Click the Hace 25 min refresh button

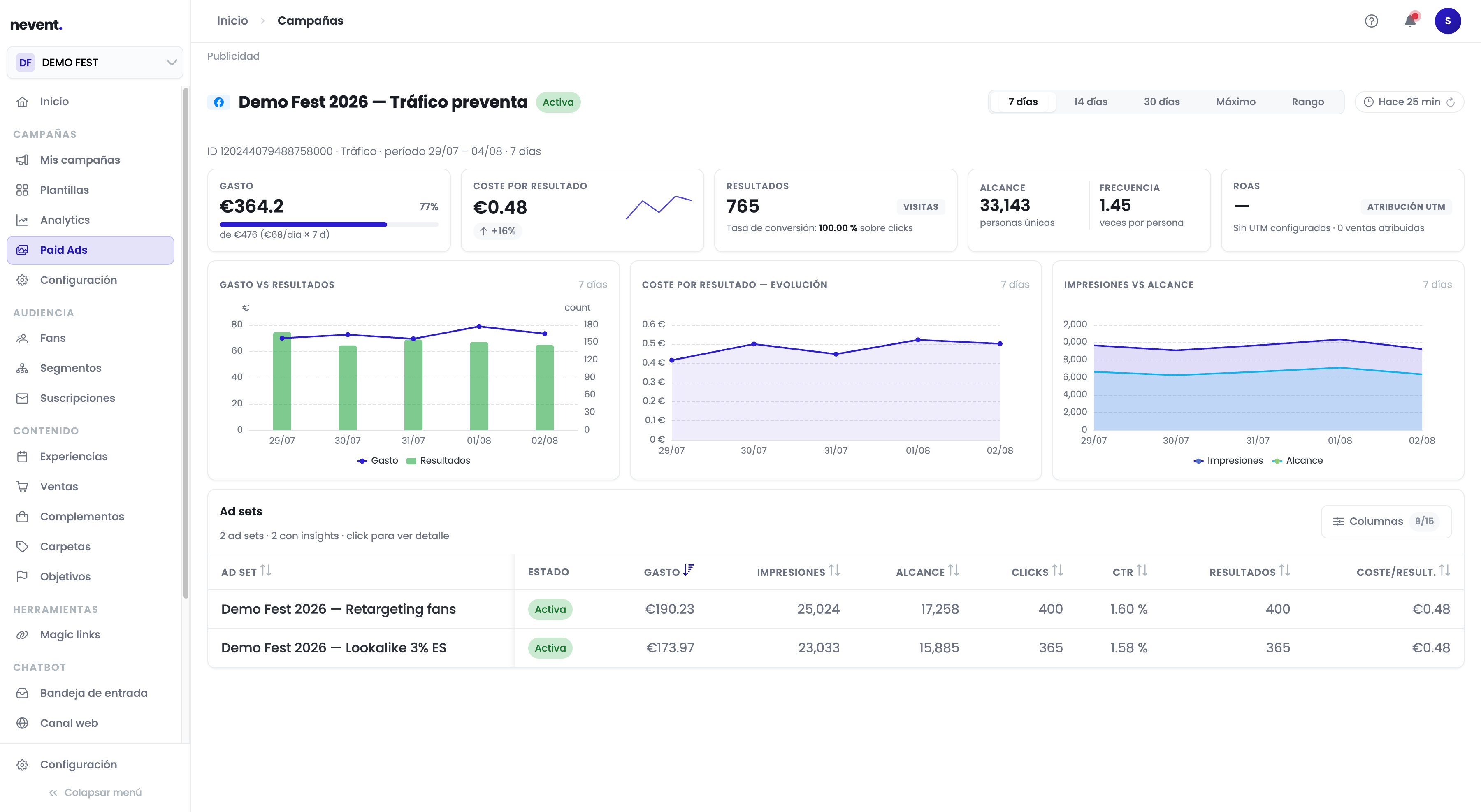[1409, 102]
